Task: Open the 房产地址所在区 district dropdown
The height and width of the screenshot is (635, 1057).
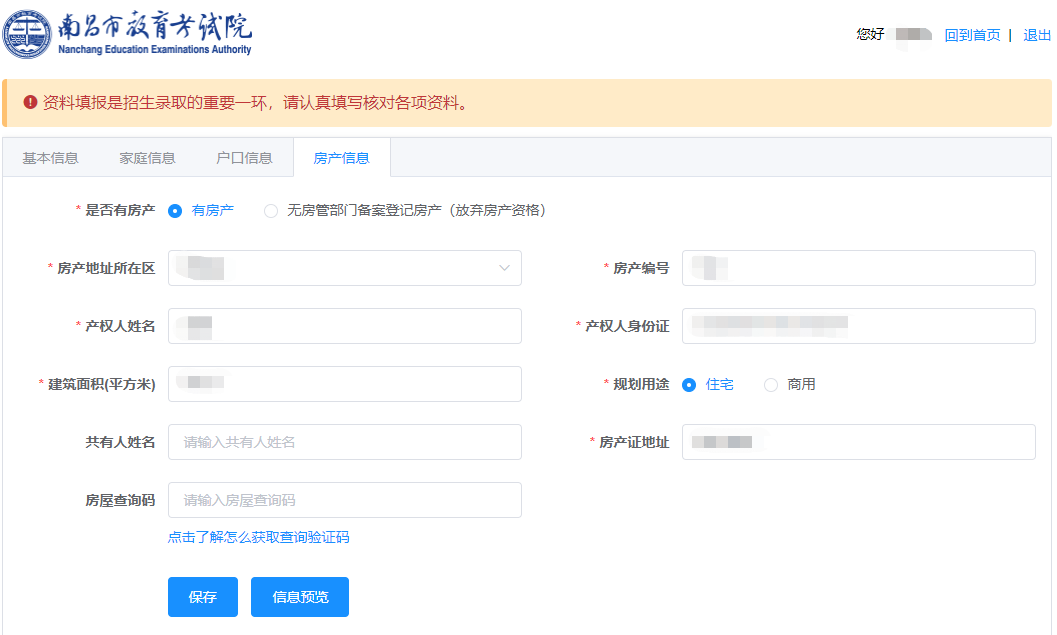Action: 344,268
